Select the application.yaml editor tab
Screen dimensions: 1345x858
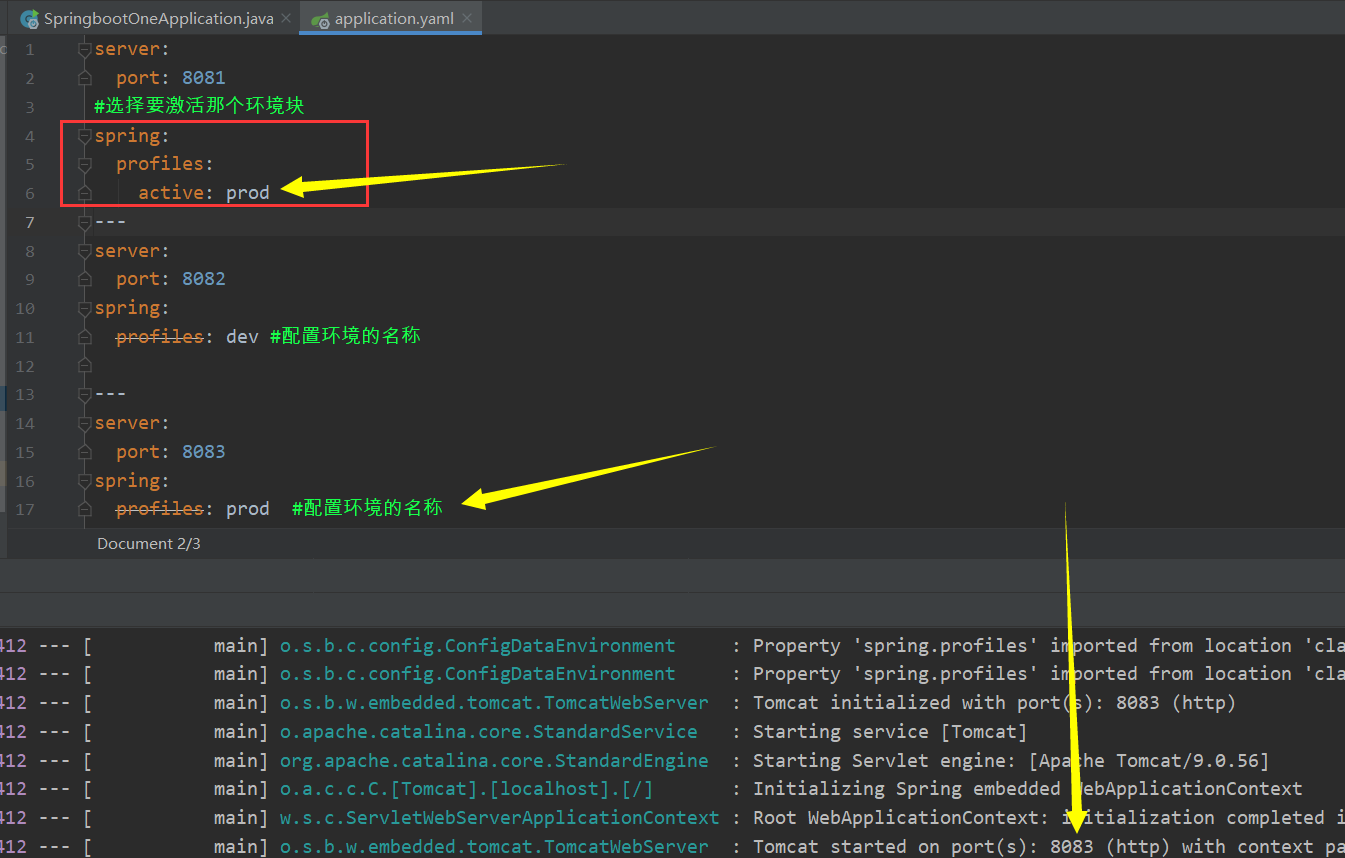[x=393, y=19]
